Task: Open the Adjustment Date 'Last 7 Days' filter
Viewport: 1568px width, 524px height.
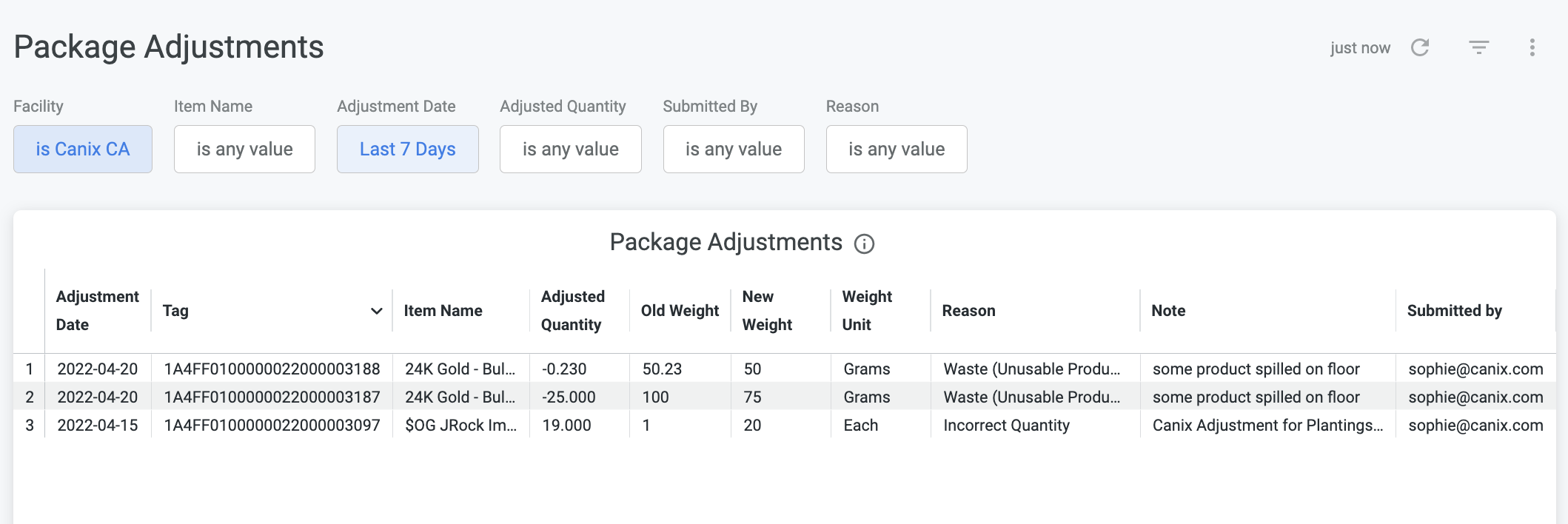Action: point(408,149)
